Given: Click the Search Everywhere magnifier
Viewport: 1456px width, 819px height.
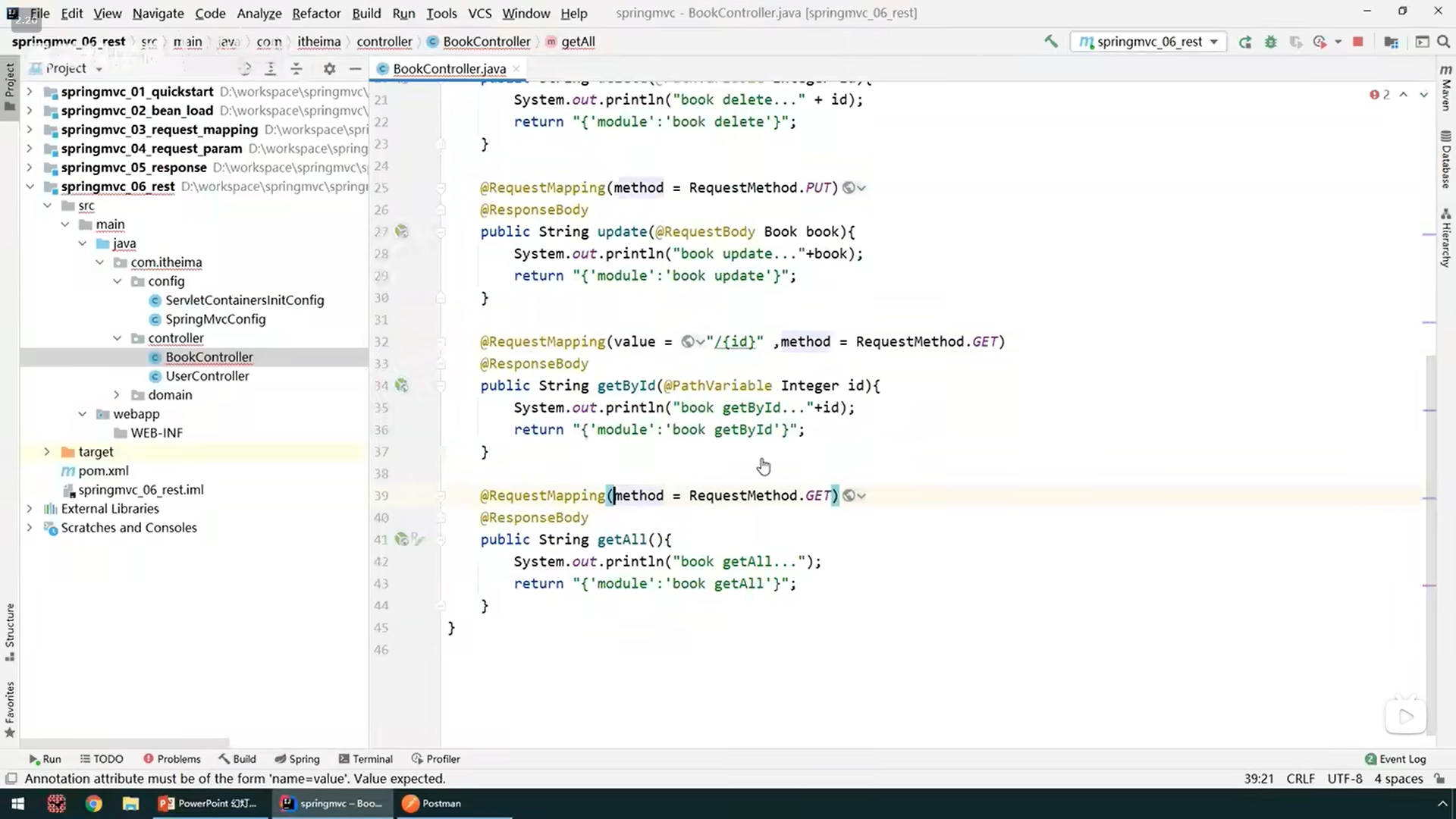Looking at the screenshot, I should 1443,42.
